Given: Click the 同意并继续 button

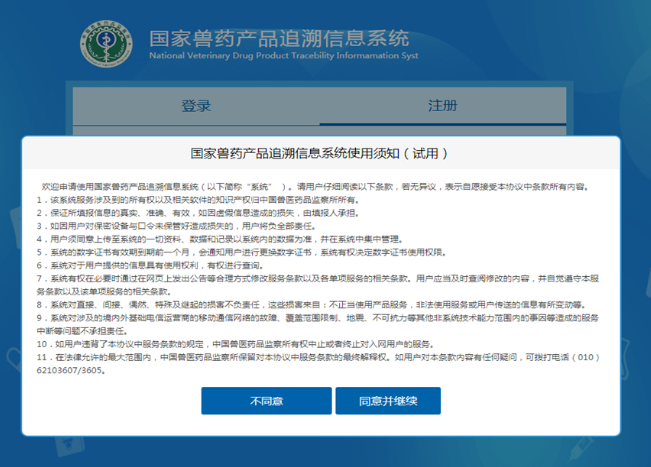Looking at the screenshot, I should [388, 401].
